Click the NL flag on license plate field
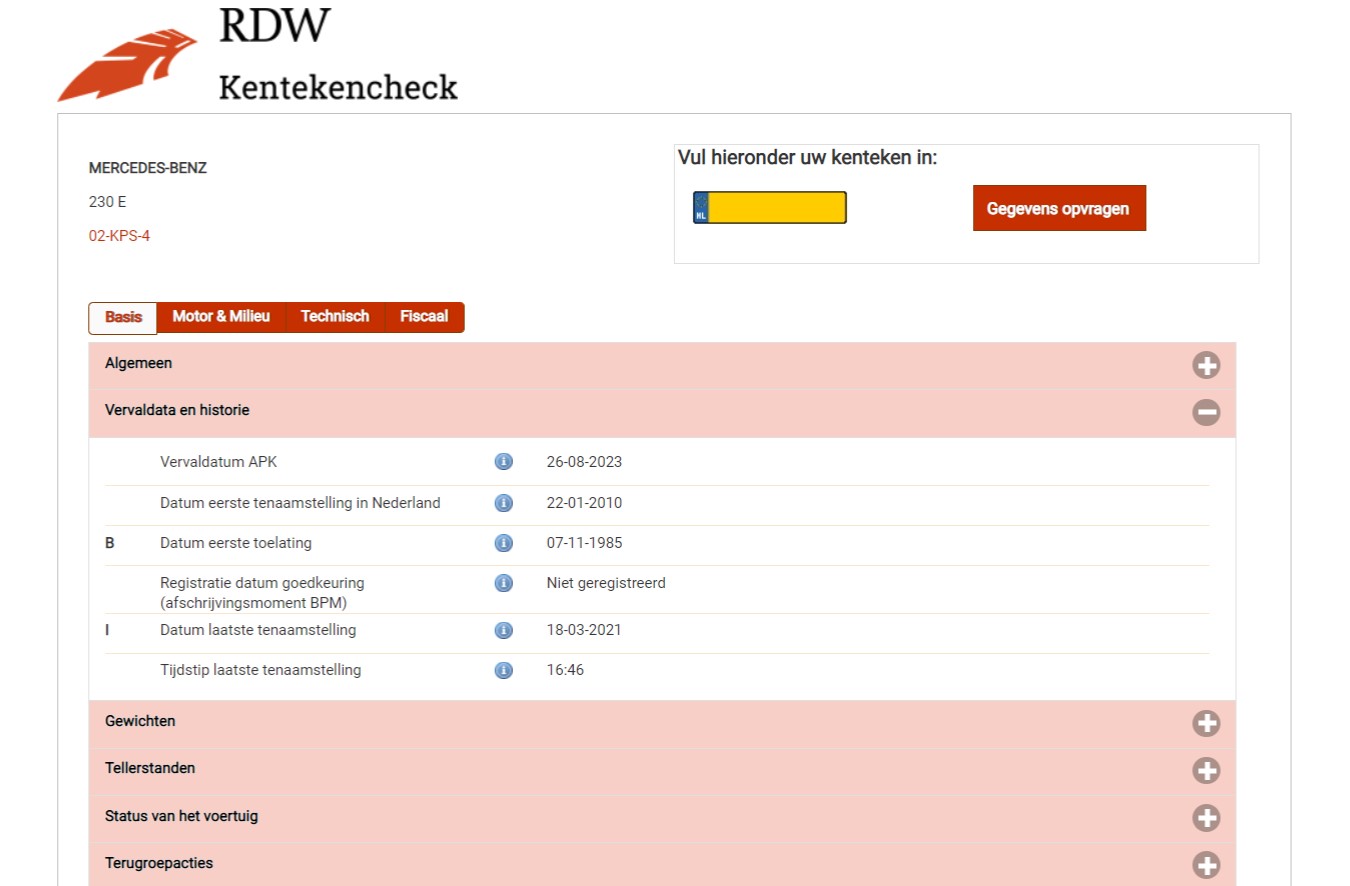The height and width of the screenshot is (886, 1350). 701,208
